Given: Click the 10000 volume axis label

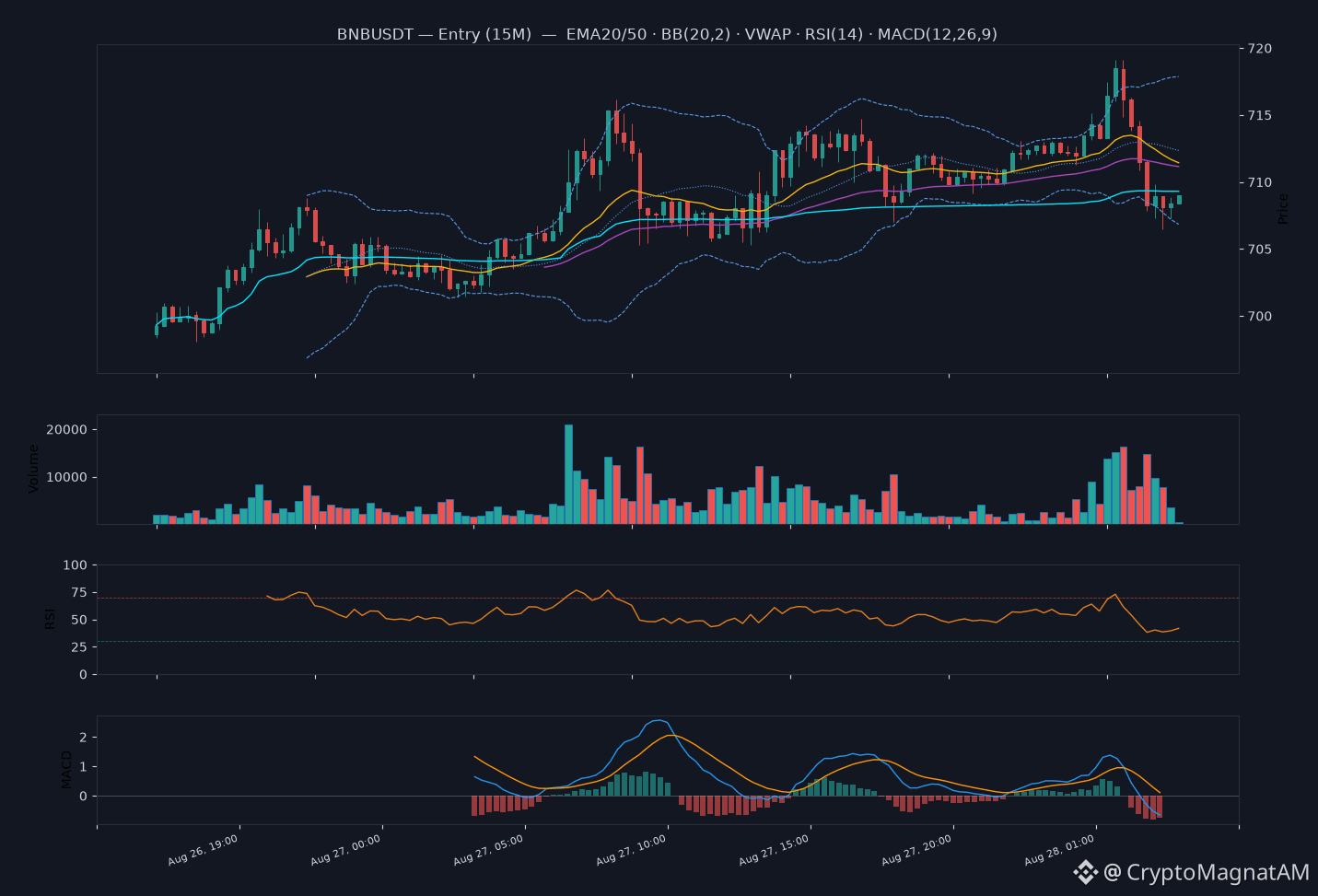Looking at the screenshot, I should point(66,478).
